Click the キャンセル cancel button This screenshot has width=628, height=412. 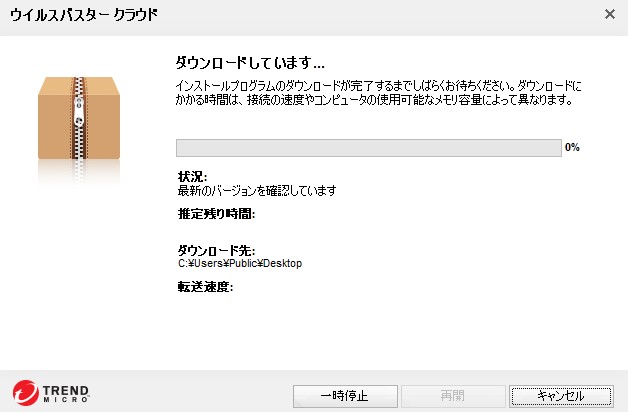[561, 396]
